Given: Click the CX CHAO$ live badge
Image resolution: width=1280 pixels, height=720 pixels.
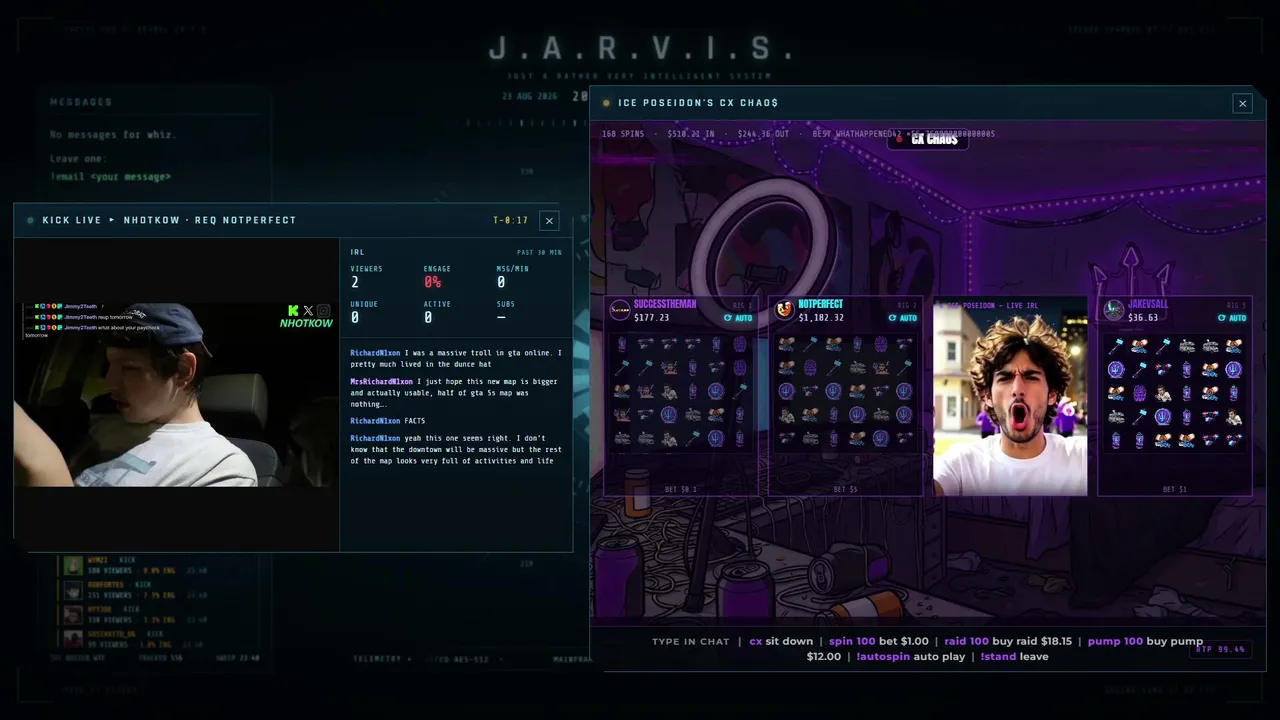Looking at the screenshot, I should point(928,139).
